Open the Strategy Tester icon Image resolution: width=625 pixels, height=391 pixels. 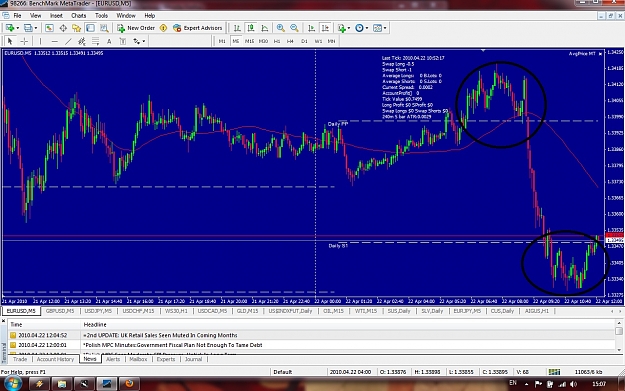click(104, 28)
